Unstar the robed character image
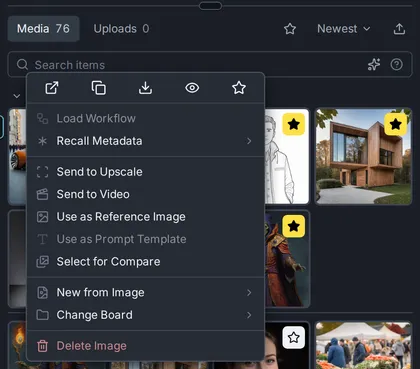The height and width of the screenshot is (369, 420). (294, 226)
